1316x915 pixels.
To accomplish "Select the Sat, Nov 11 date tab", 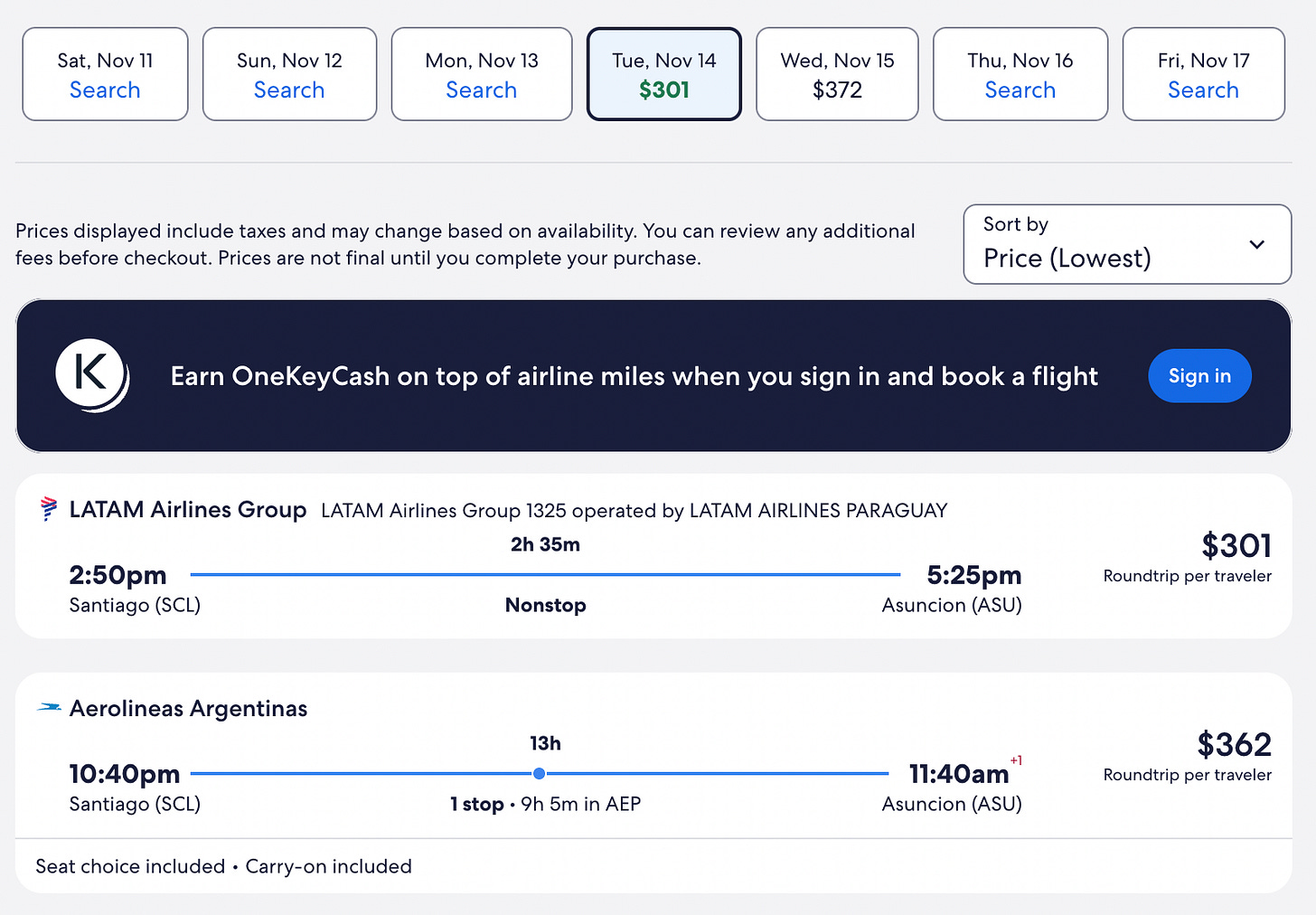I will tap(105, 74).
